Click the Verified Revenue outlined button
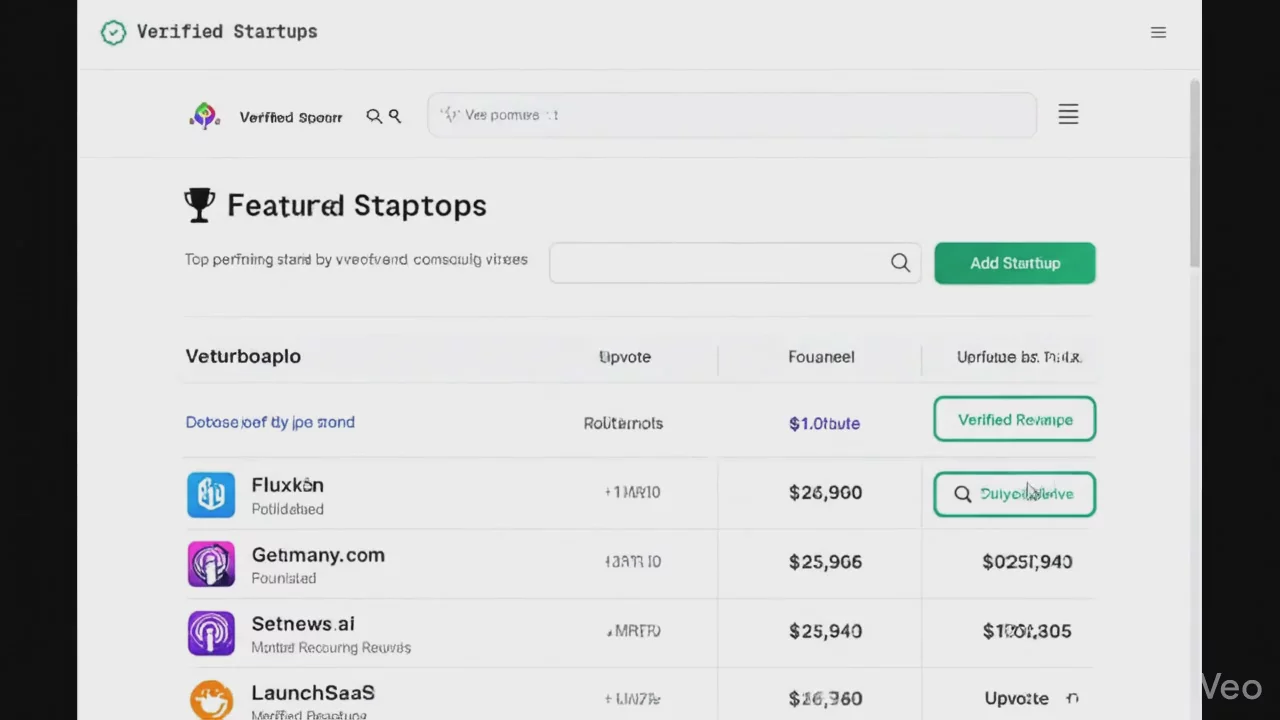Image resolution: width=1280 pixels, height=720 pixels. (1015, 419)
